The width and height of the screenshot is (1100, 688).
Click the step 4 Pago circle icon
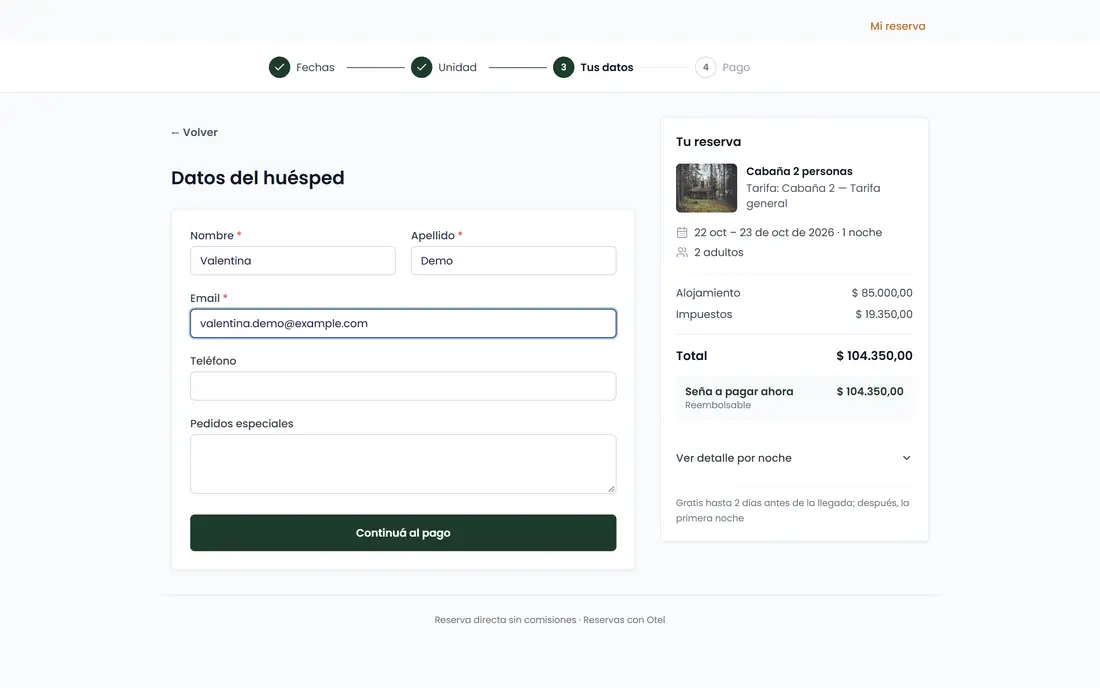click(706, 67)
